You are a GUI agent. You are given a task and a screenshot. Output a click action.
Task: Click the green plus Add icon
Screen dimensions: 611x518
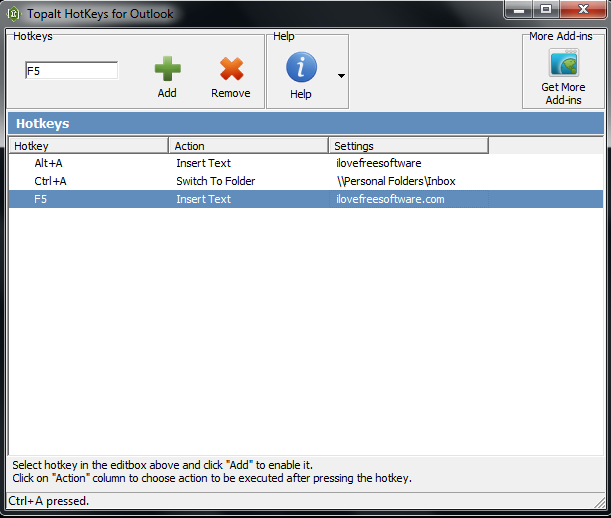tap(168, 68)
